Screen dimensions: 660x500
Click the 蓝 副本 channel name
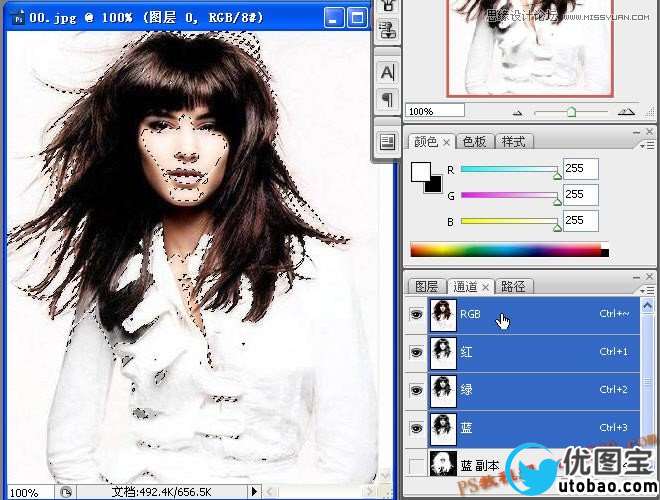(x=479, y=466)
